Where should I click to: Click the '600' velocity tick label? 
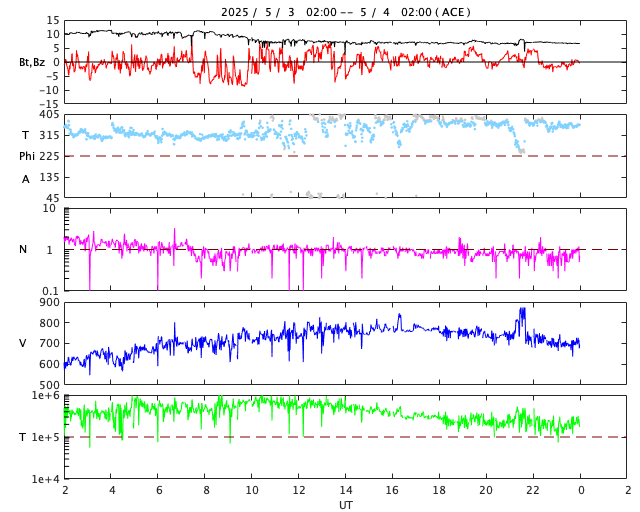49,364
